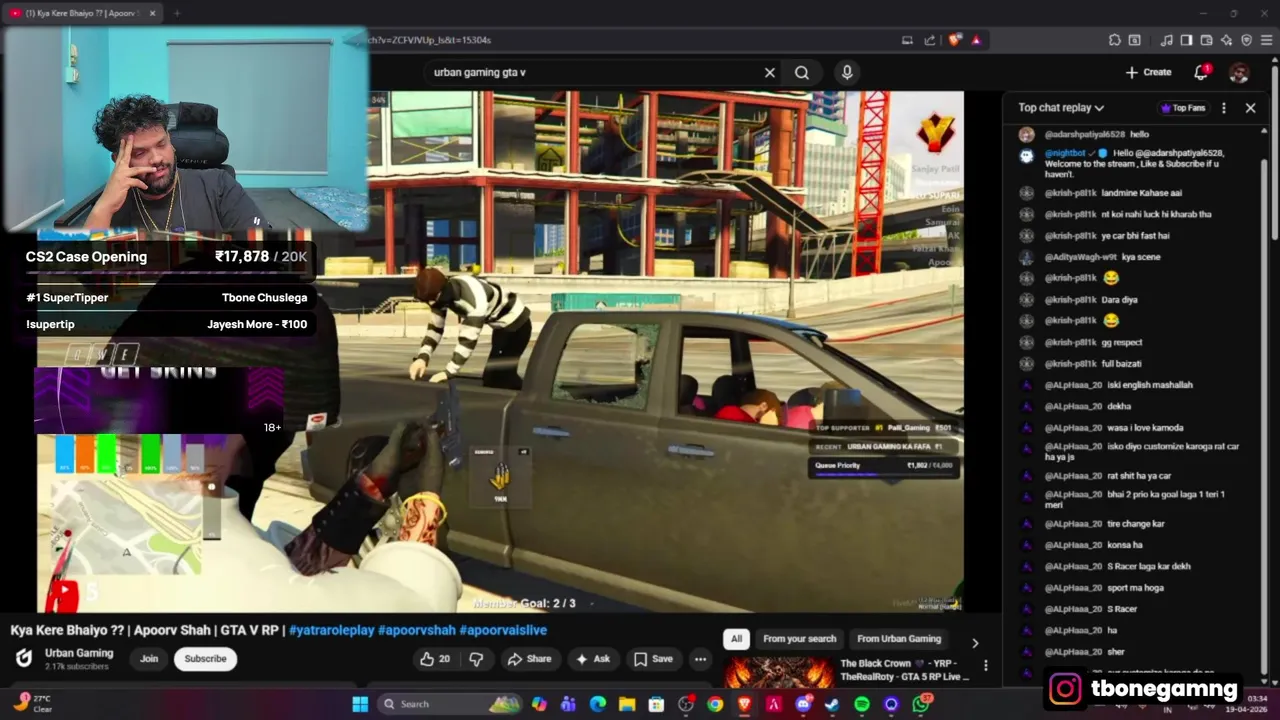Close the chat replay panel
Image resolution: width=1280 pixels, height=720 pixels.
click(x=1250, y=108)
